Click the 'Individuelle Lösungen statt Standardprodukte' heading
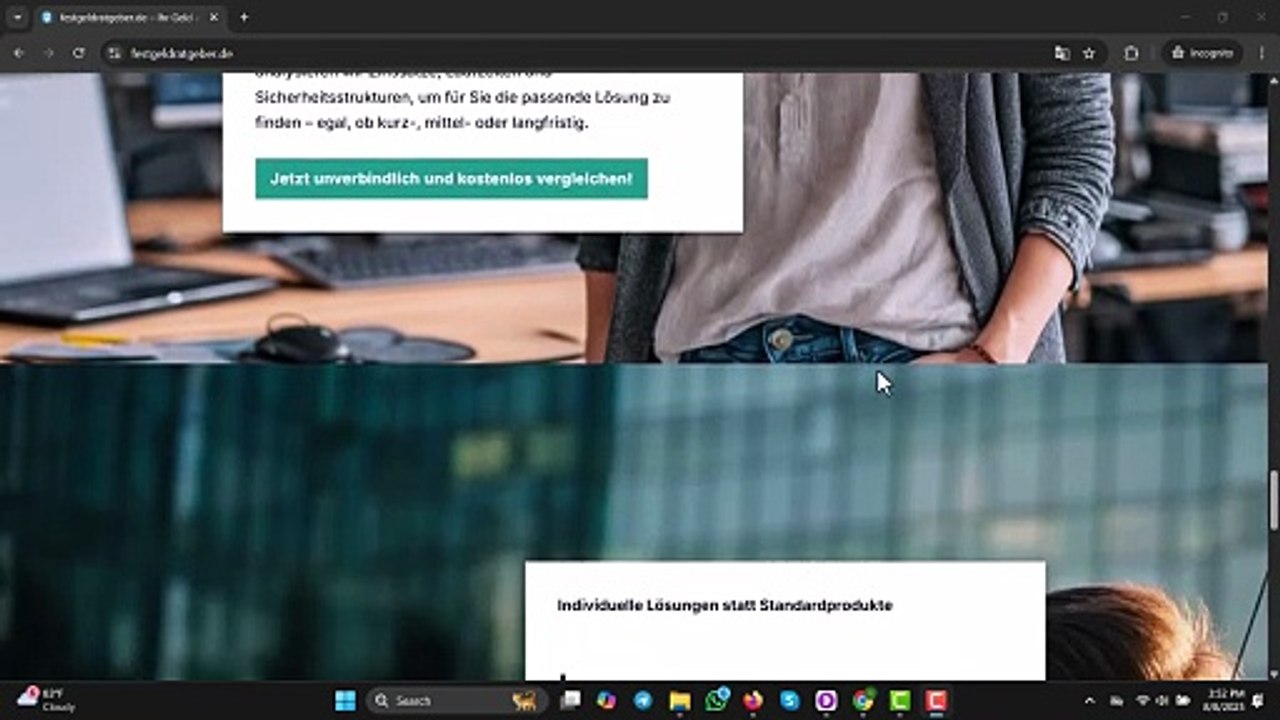The height and width of the screenshot is (720, 1280). click(725, 605)
